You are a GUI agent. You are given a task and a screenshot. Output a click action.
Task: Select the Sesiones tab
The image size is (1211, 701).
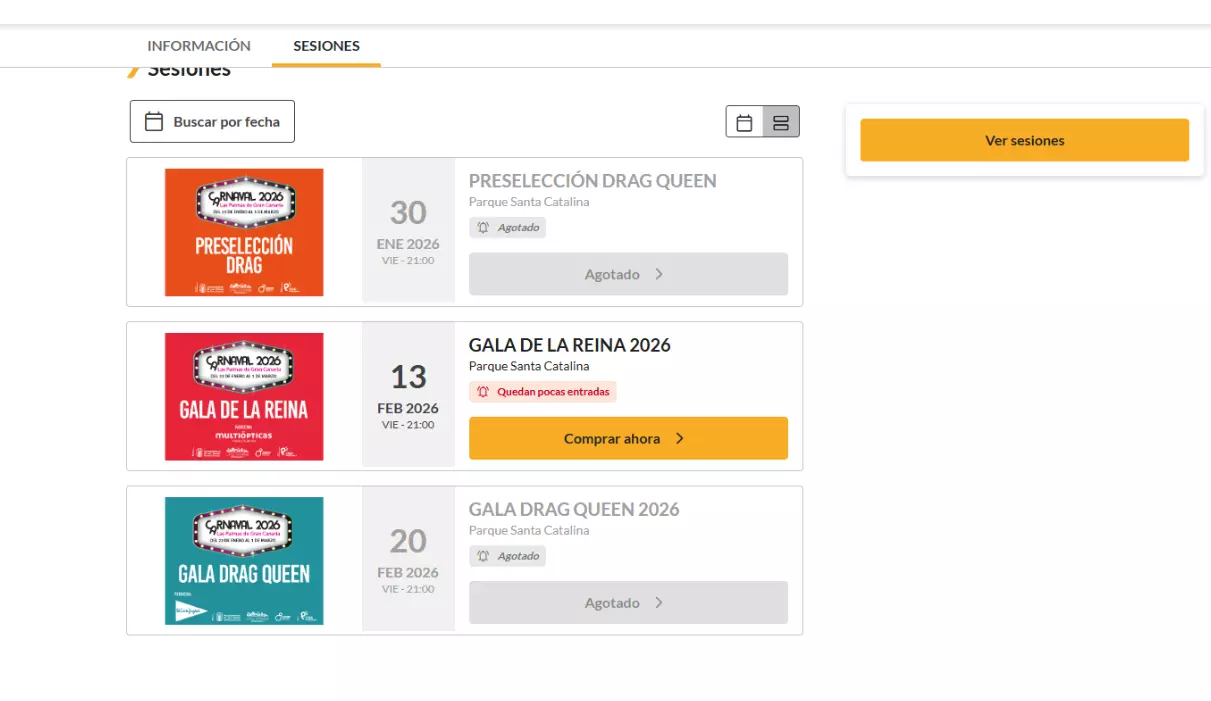coord(326,46)
